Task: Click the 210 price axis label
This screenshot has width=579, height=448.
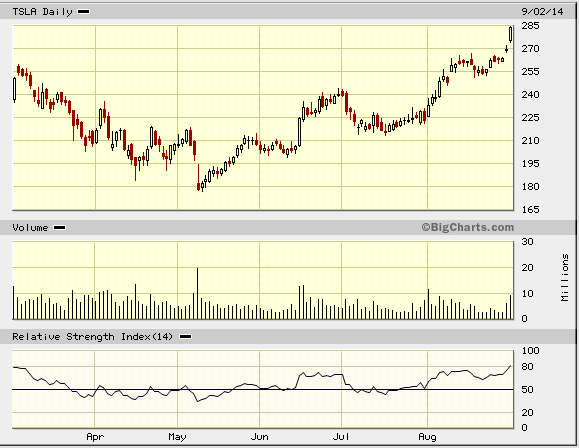Action: click(x=530, y=140)
